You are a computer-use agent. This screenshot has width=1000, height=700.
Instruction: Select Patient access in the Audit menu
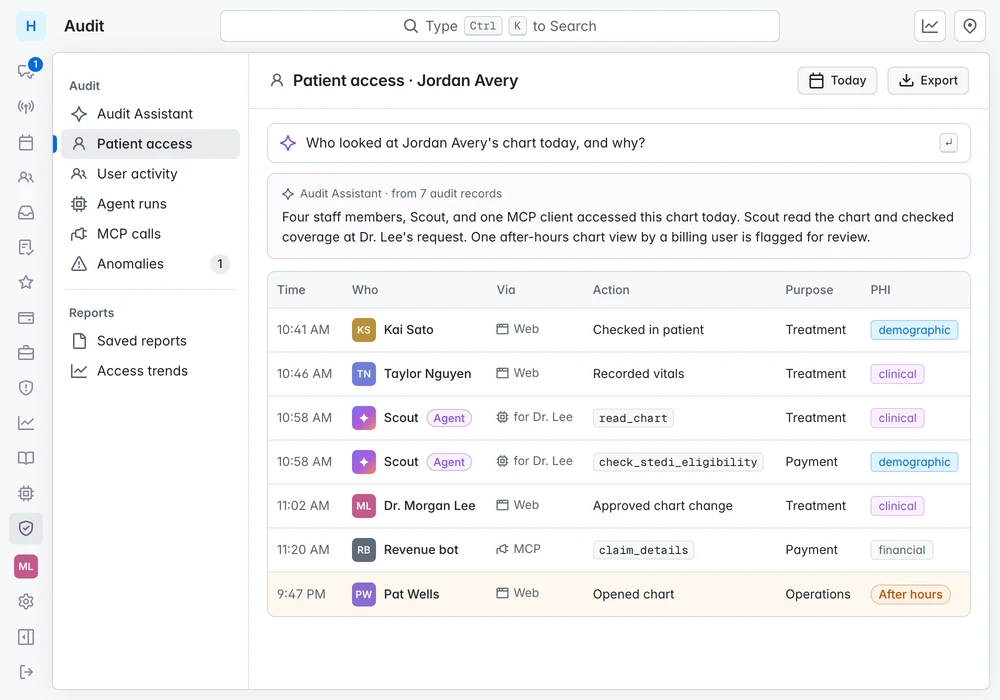[x=151, y=144]
